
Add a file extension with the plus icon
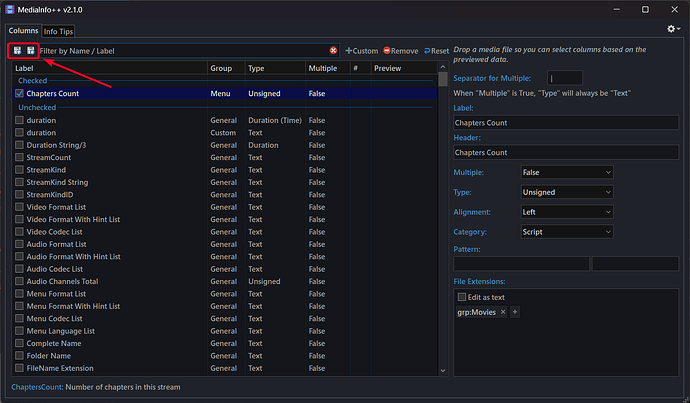pos(516,313)
